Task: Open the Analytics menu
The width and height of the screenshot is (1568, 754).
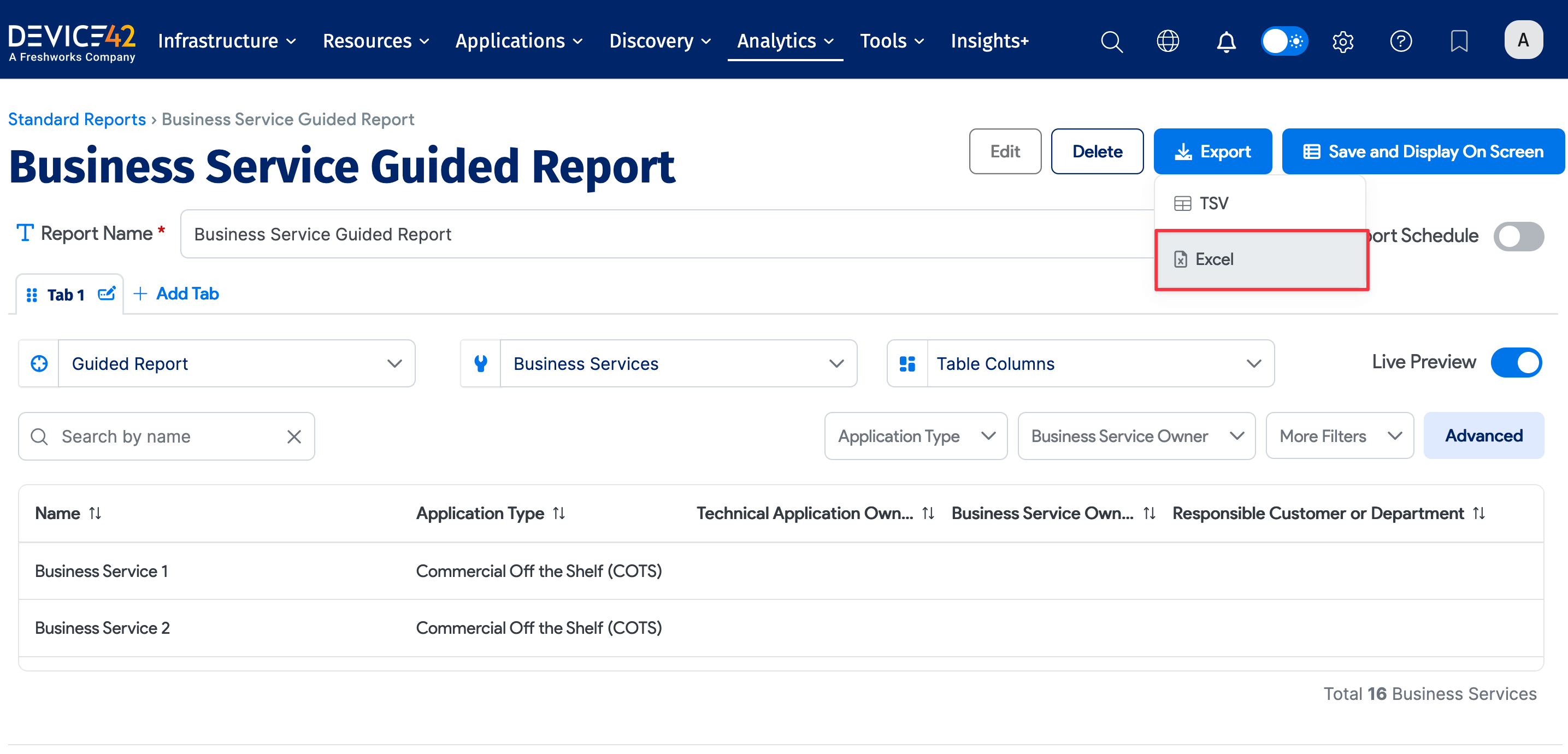Action: click(x=785, y=41)
